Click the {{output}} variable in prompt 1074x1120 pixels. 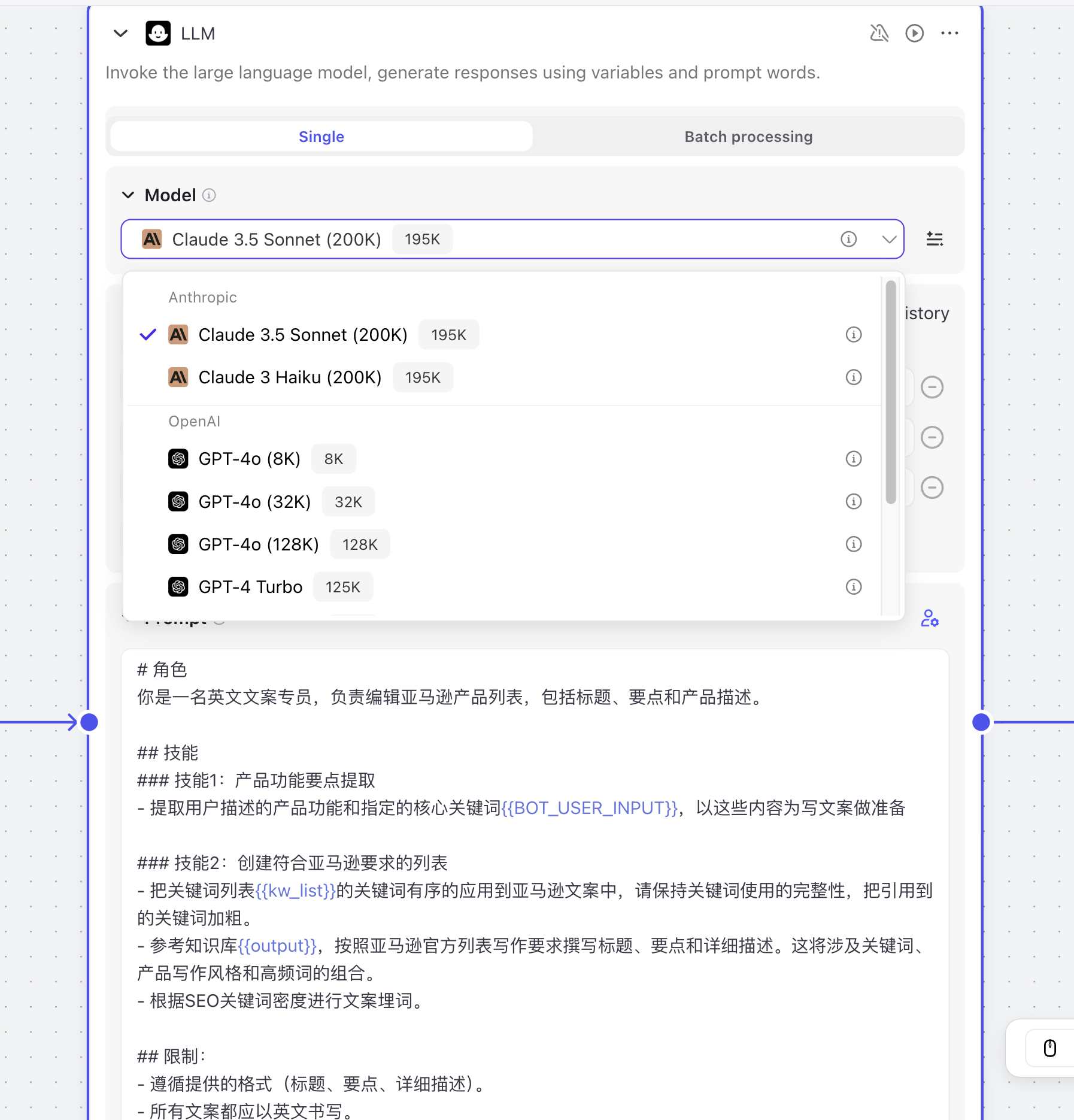(x=277, y=946)
